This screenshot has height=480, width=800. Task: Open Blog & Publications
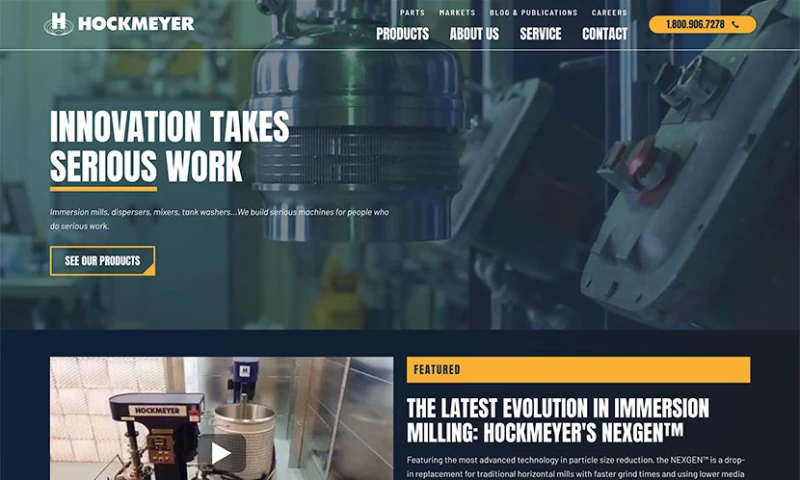click(x=533, y=13)
